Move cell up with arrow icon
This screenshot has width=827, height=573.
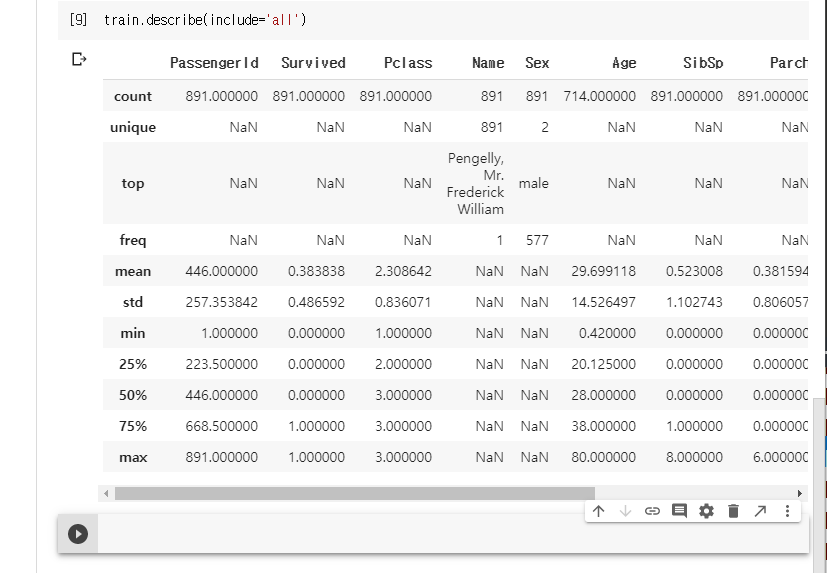(x=598, y=511)
